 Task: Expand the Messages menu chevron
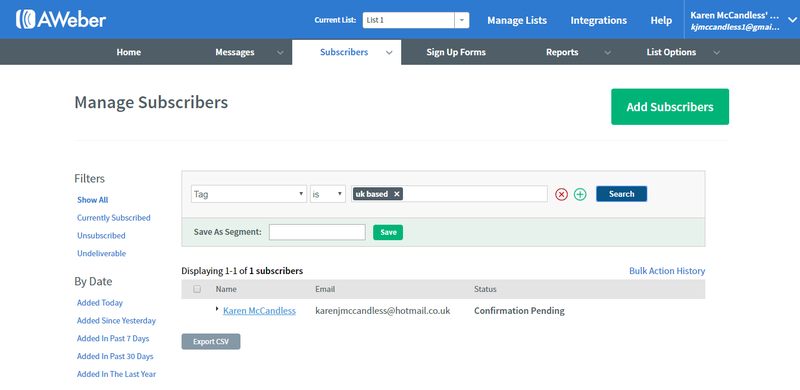click(x=280, y=53)
